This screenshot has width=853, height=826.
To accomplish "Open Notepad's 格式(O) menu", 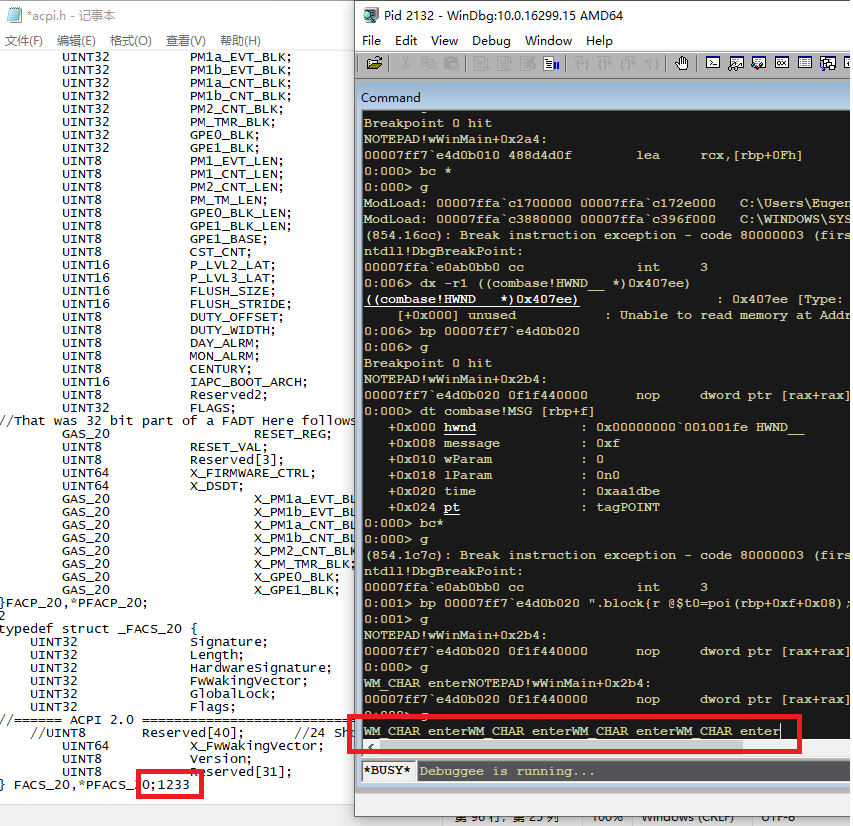I will pos(130,41).
